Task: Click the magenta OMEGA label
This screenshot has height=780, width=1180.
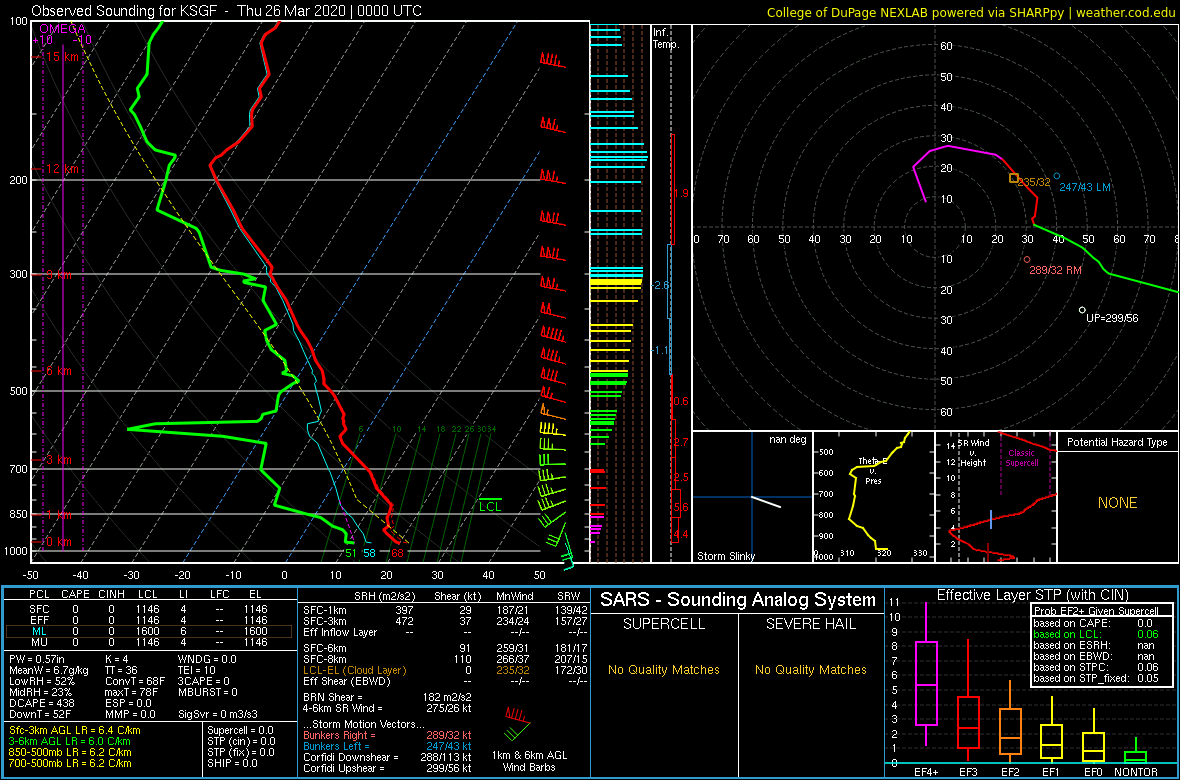Action: [x=62, y=27]
